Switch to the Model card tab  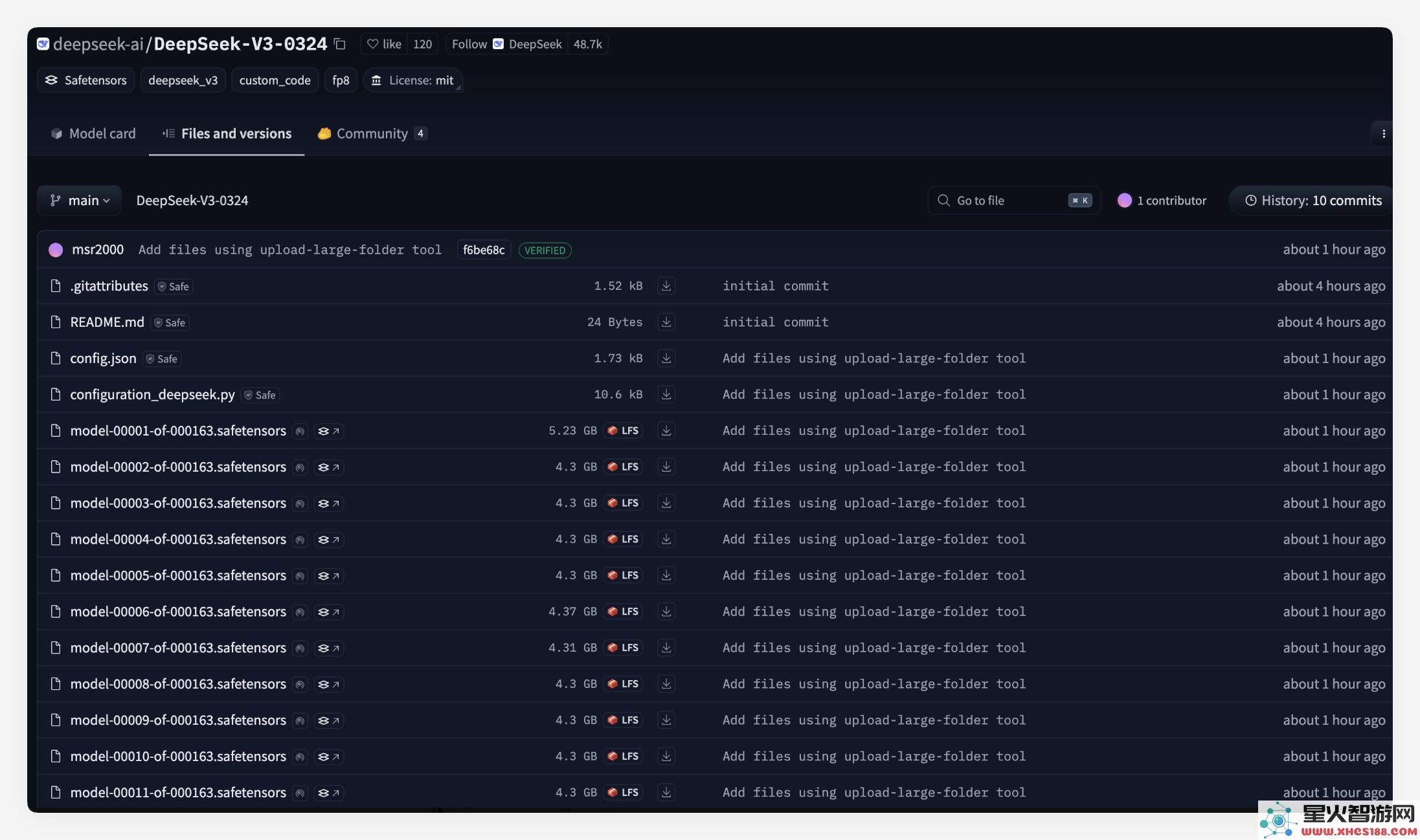[93, 133]
